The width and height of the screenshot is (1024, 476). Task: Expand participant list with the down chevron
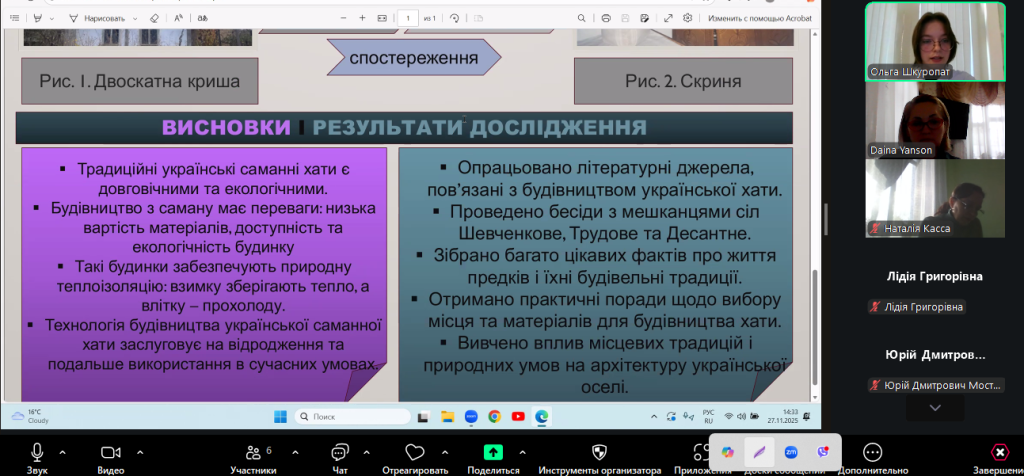(x=934, y=408)
